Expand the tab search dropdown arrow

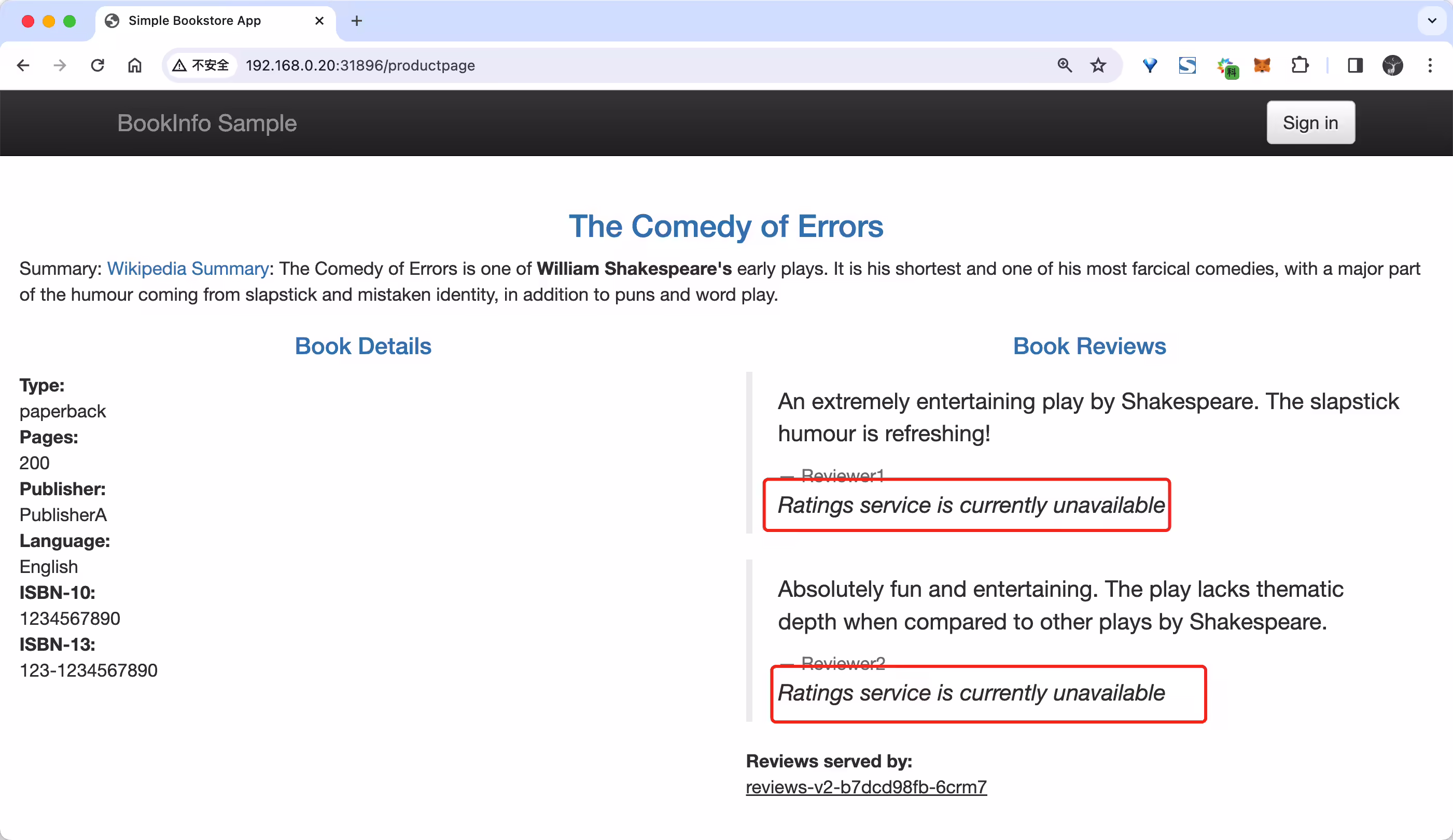pos(1432,21)
